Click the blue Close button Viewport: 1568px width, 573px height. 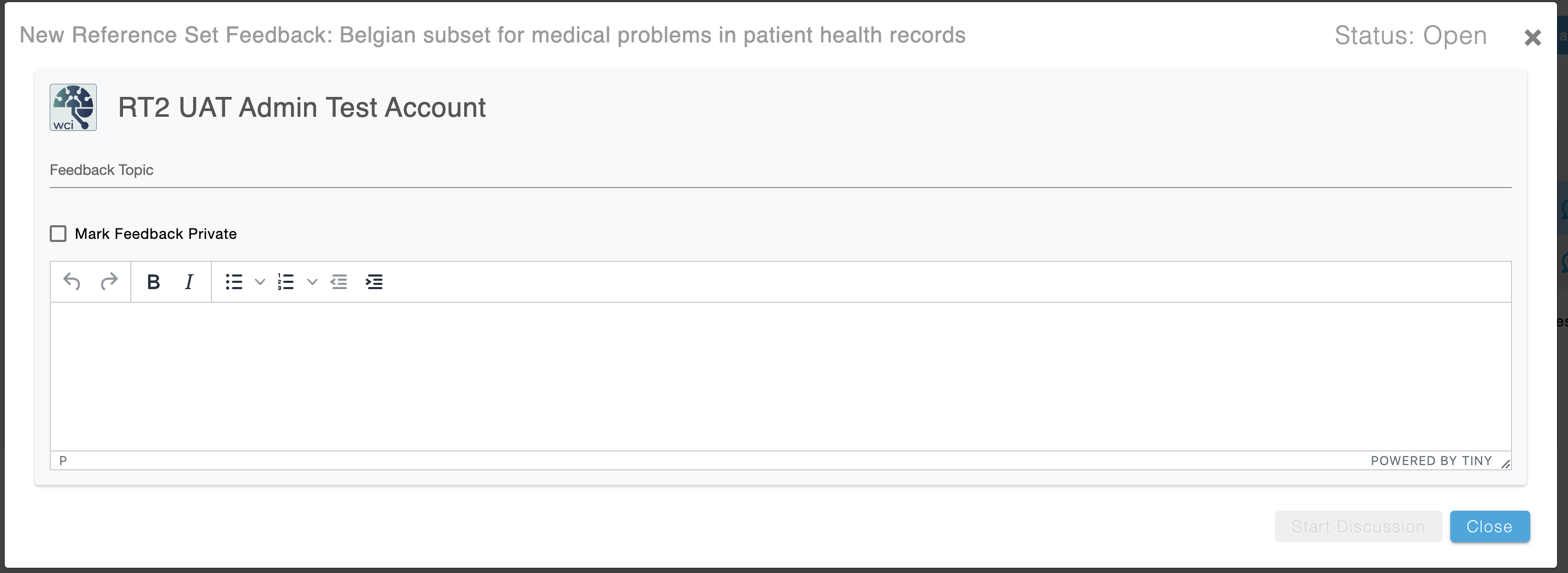[x=1489, y=526]
